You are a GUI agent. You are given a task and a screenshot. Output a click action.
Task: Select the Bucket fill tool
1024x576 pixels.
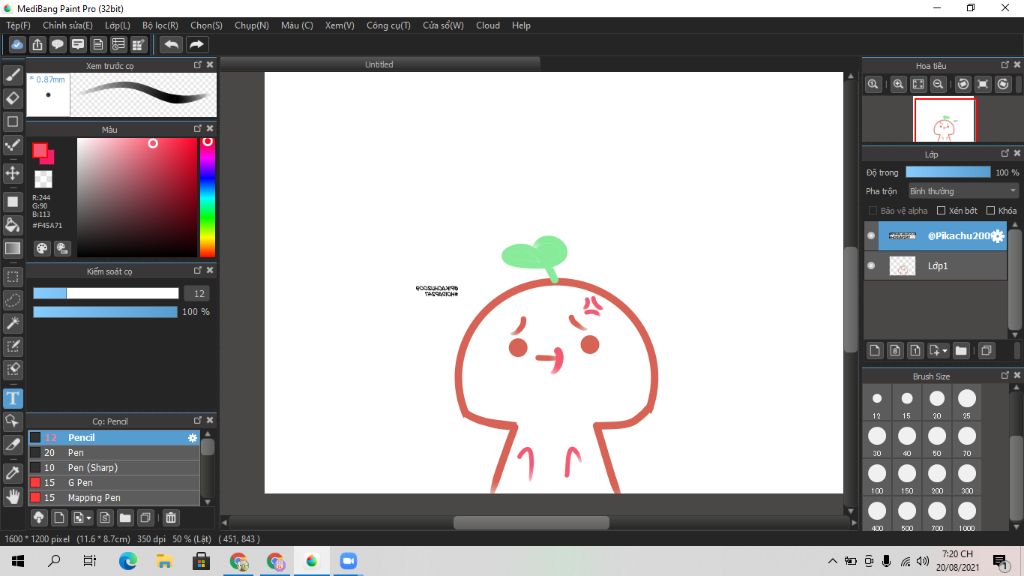12,225
